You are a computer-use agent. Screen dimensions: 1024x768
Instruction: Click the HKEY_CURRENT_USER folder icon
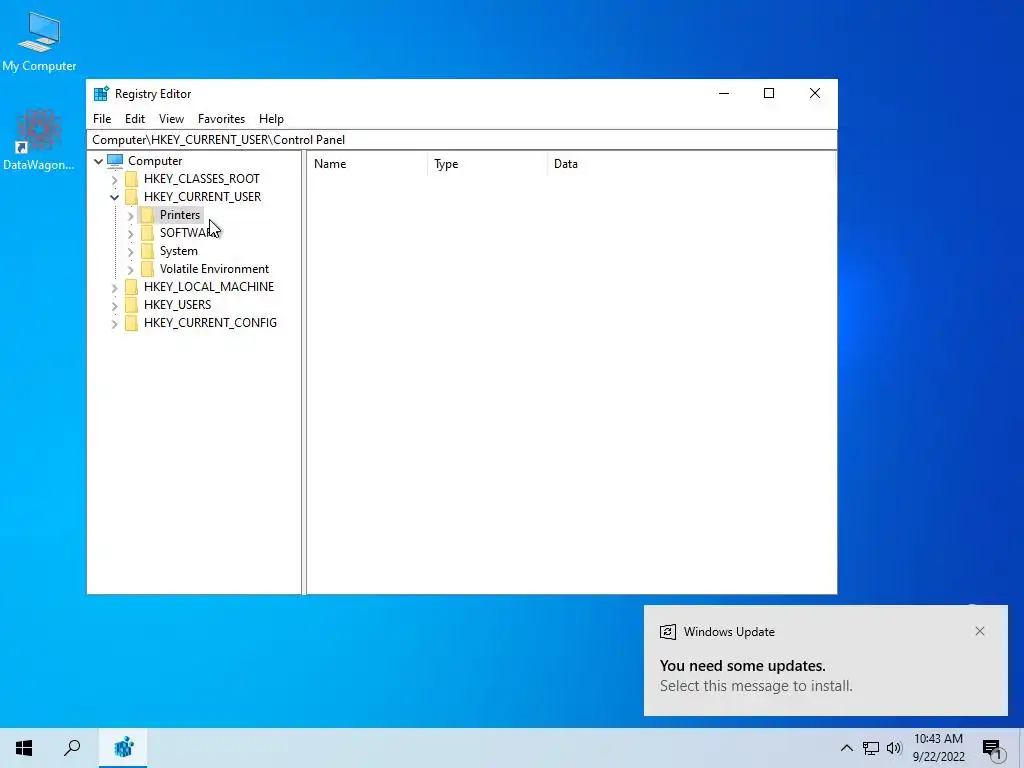click(131, 197)
